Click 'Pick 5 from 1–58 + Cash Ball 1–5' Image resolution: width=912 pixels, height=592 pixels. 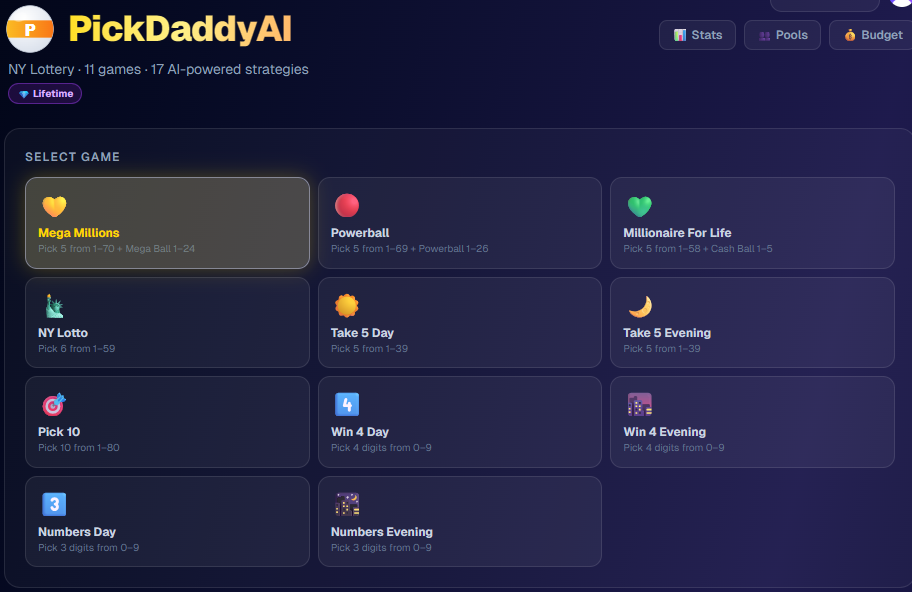point(698,249)
